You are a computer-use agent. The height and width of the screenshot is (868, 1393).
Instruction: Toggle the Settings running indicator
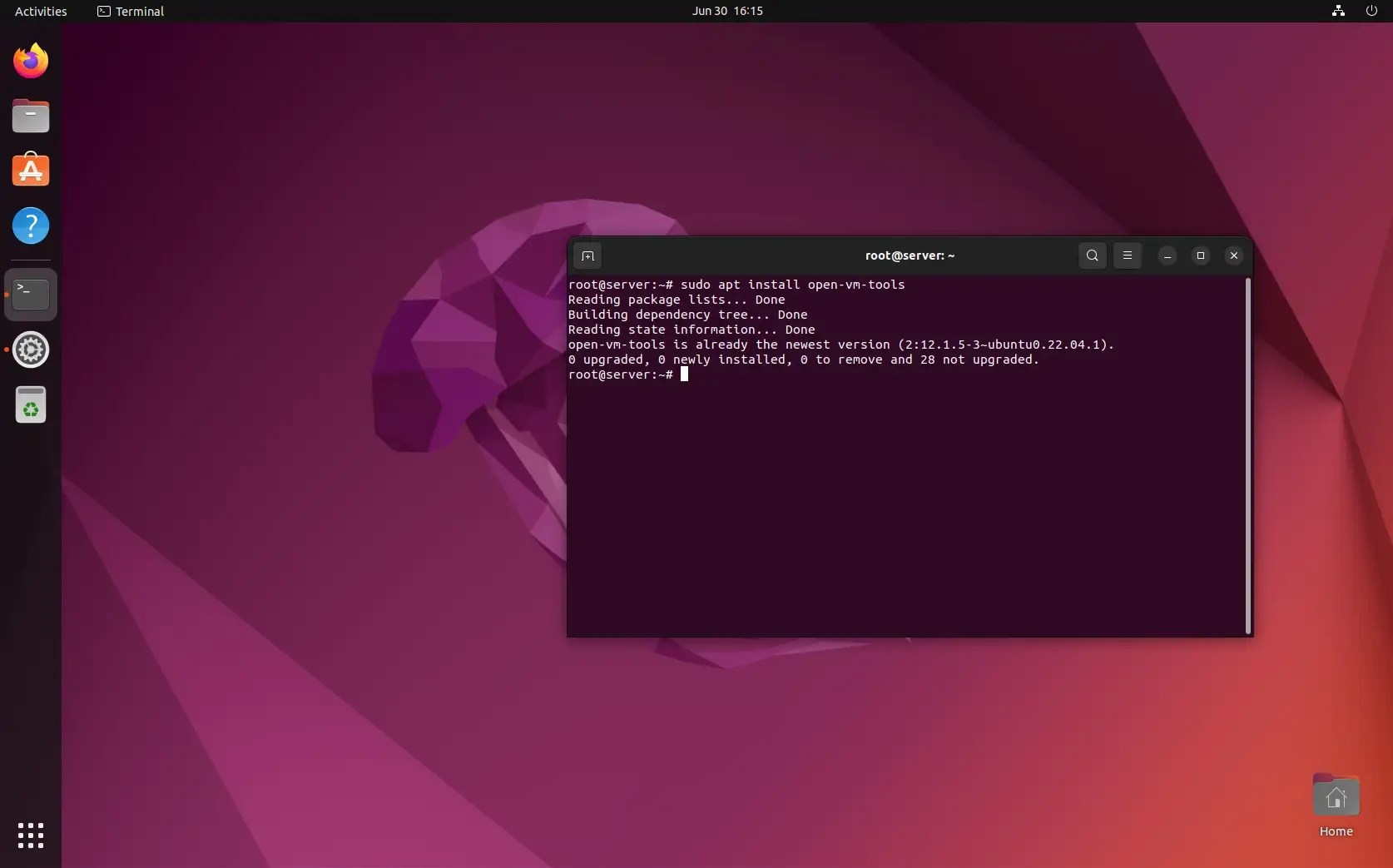tap(5, 350)
